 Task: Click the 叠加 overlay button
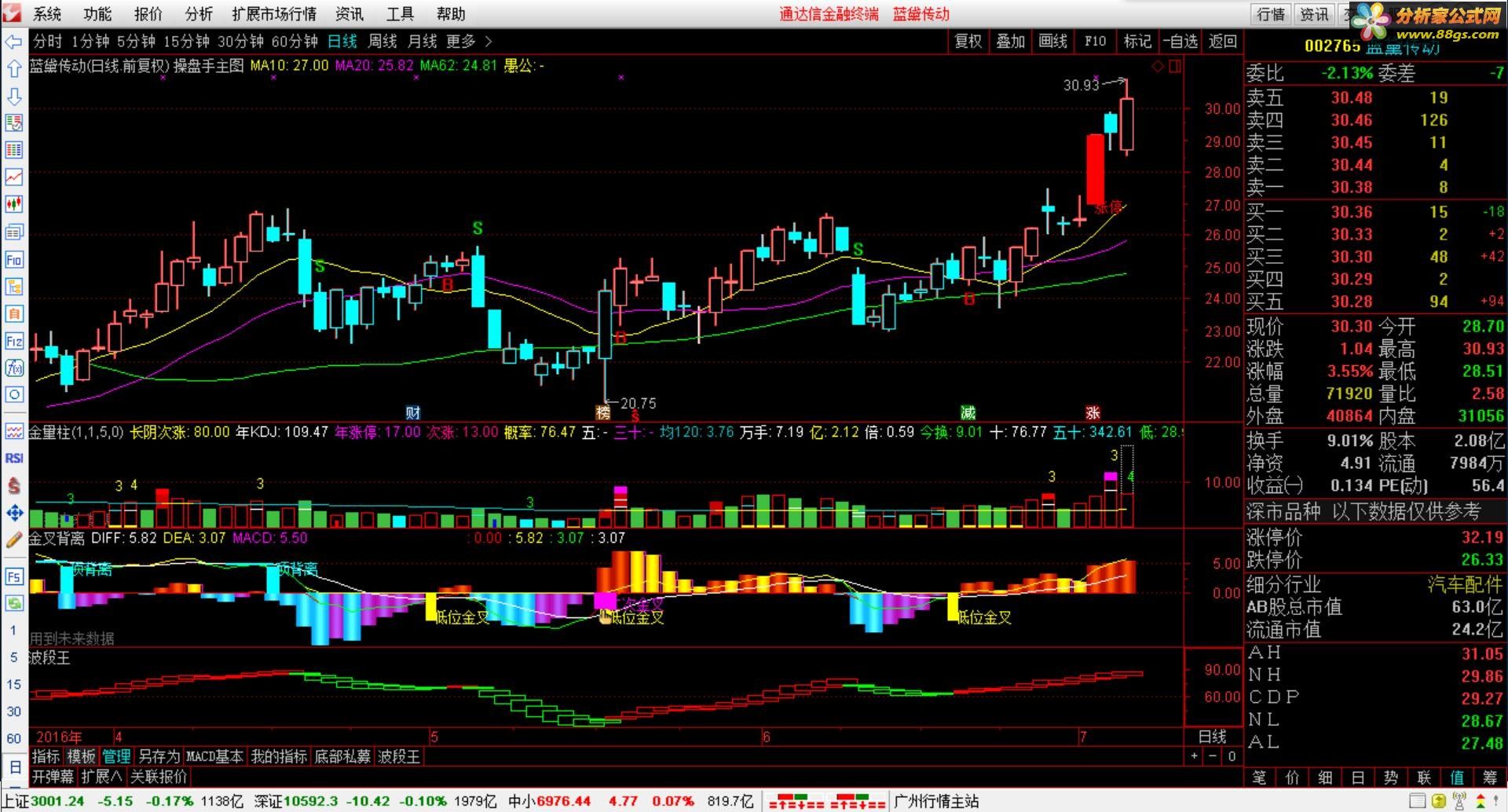coord(1010,42)
